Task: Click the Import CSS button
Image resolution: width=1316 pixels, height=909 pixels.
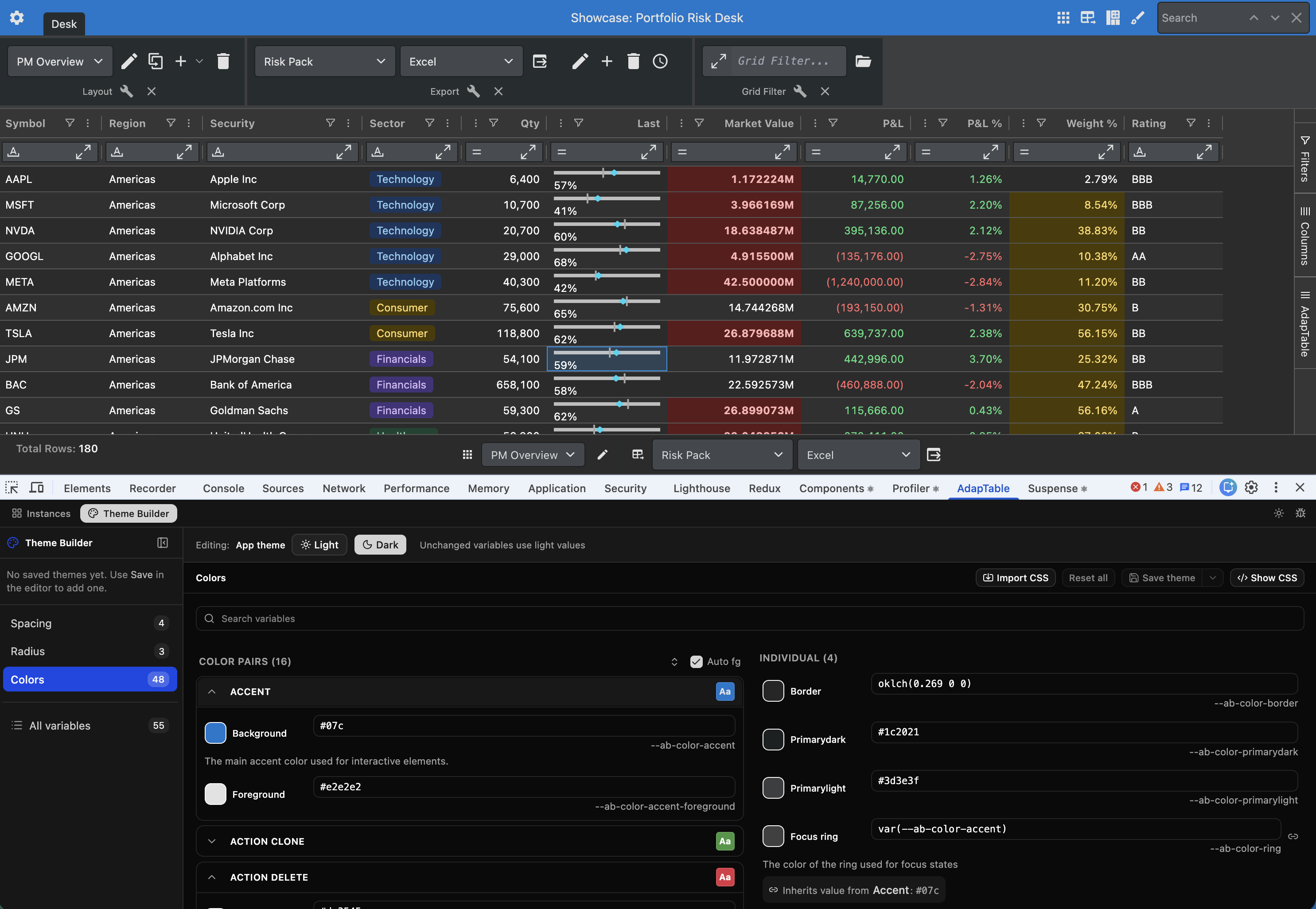Action: [x=1016, y=578]
